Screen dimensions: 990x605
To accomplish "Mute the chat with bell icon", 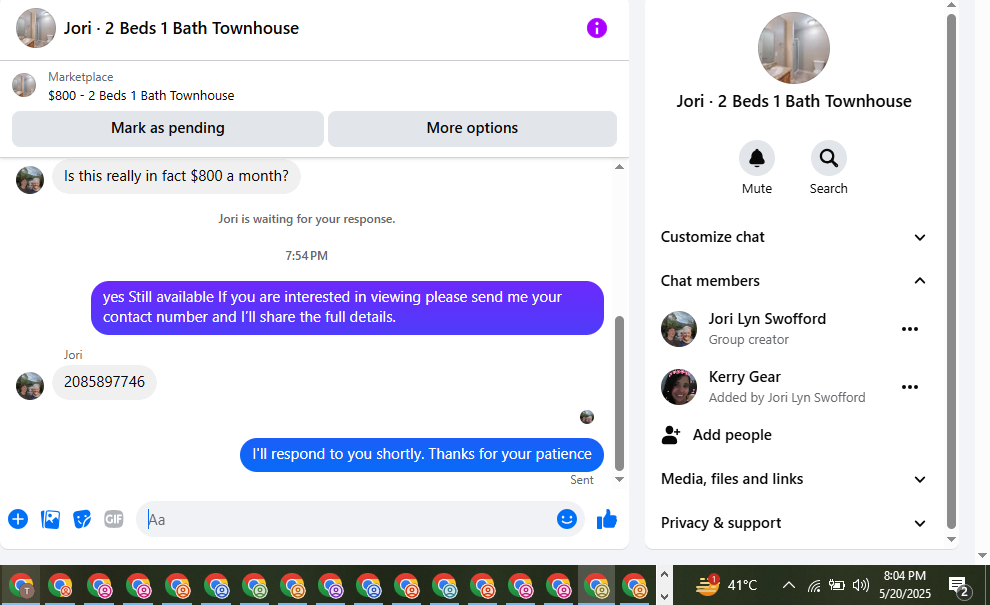I will point(756,158).
